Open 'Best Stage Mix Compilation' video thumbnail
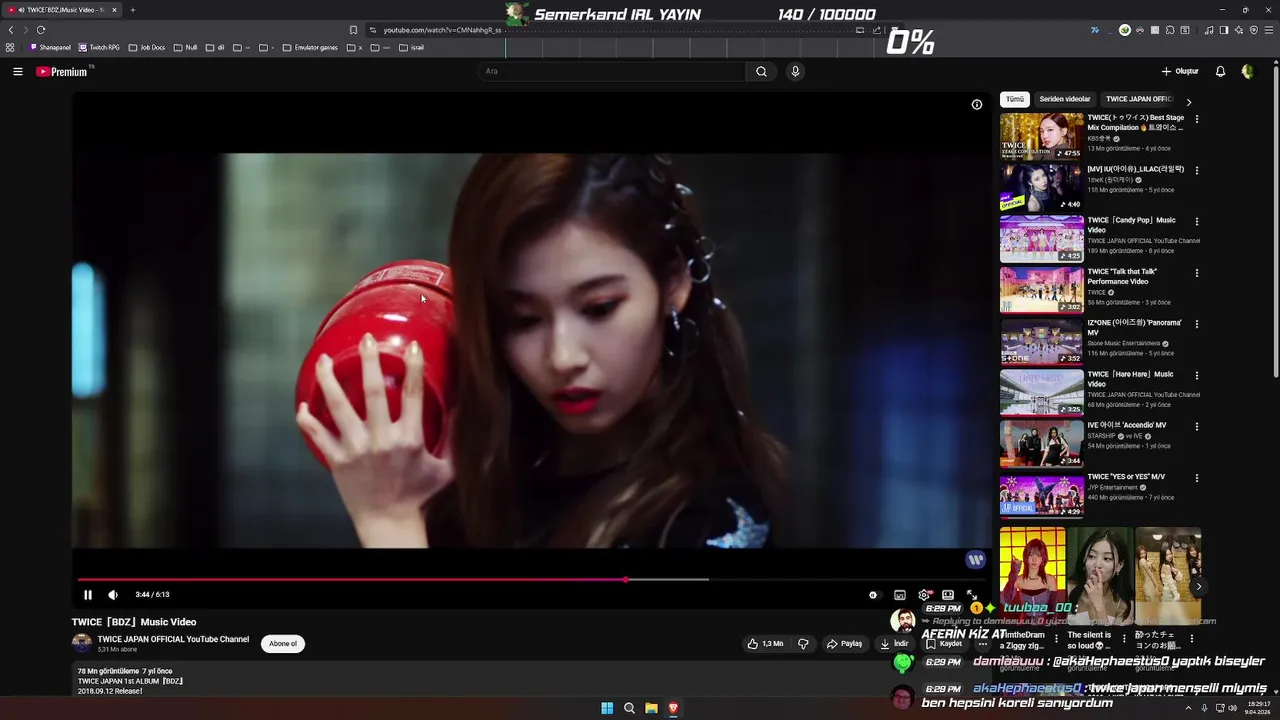The height and width of the screenshot is (720, 1280). [x=1041, y=136]
